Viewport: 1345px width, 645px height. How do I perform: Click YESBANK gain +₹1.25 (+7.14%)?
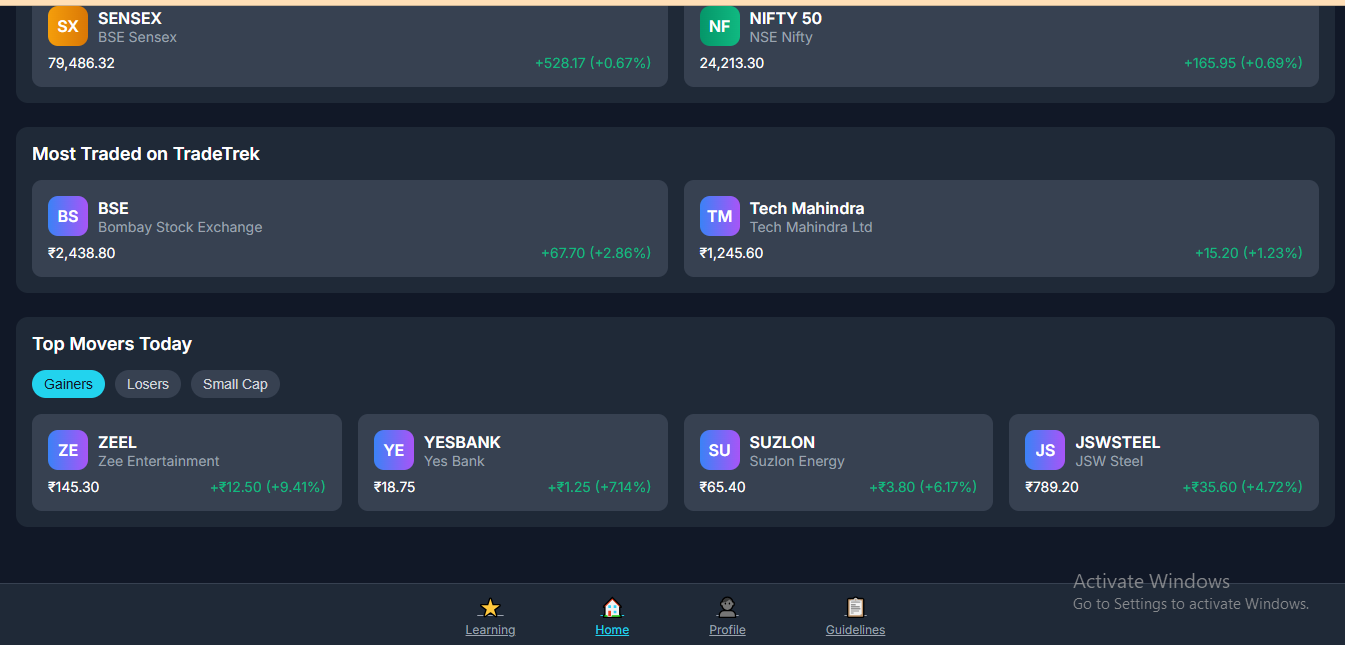pos(600,487)
